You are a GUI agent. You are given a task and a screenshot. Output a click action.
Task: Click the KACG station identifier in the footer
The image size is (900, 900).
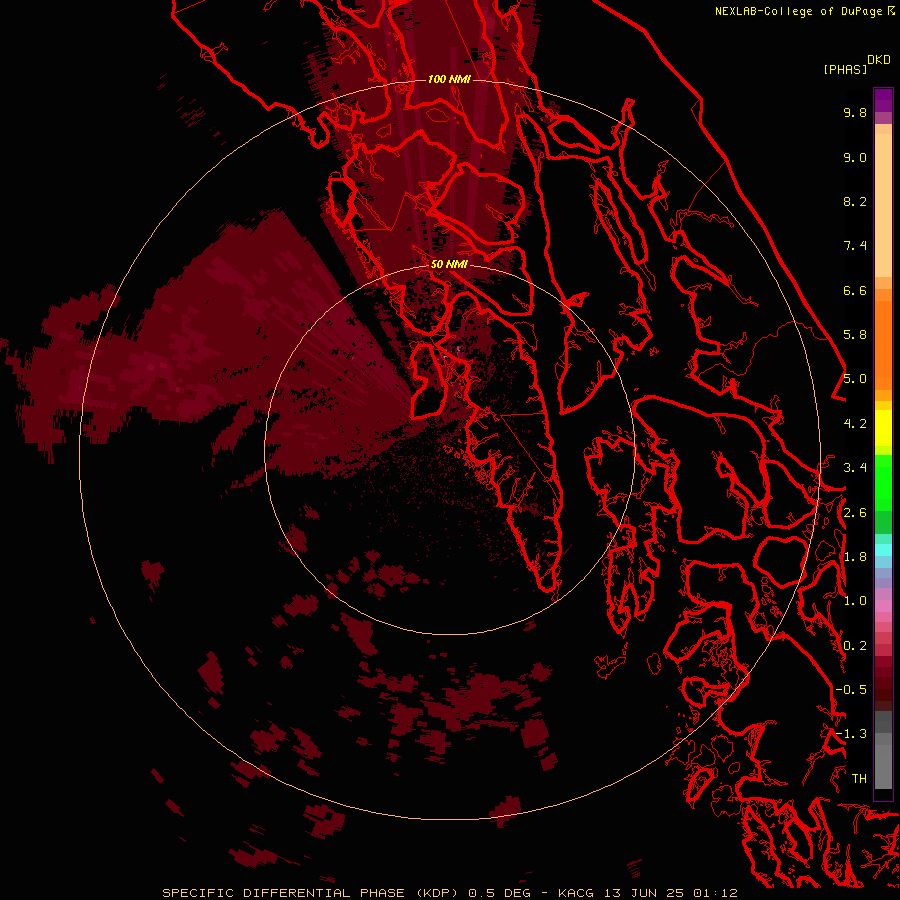click(x=576, y=893)
